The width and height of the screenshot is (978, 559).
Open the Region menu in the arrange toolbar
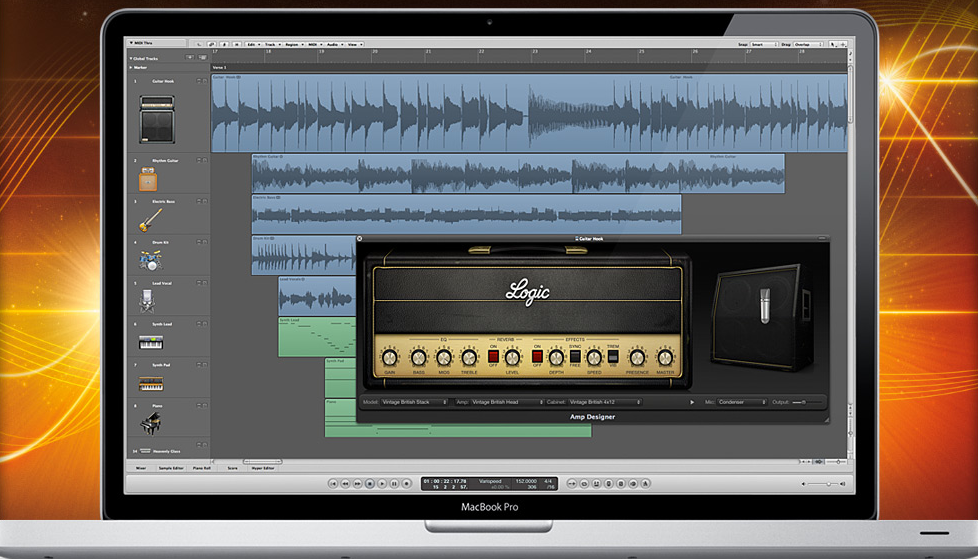click(293, 44)
